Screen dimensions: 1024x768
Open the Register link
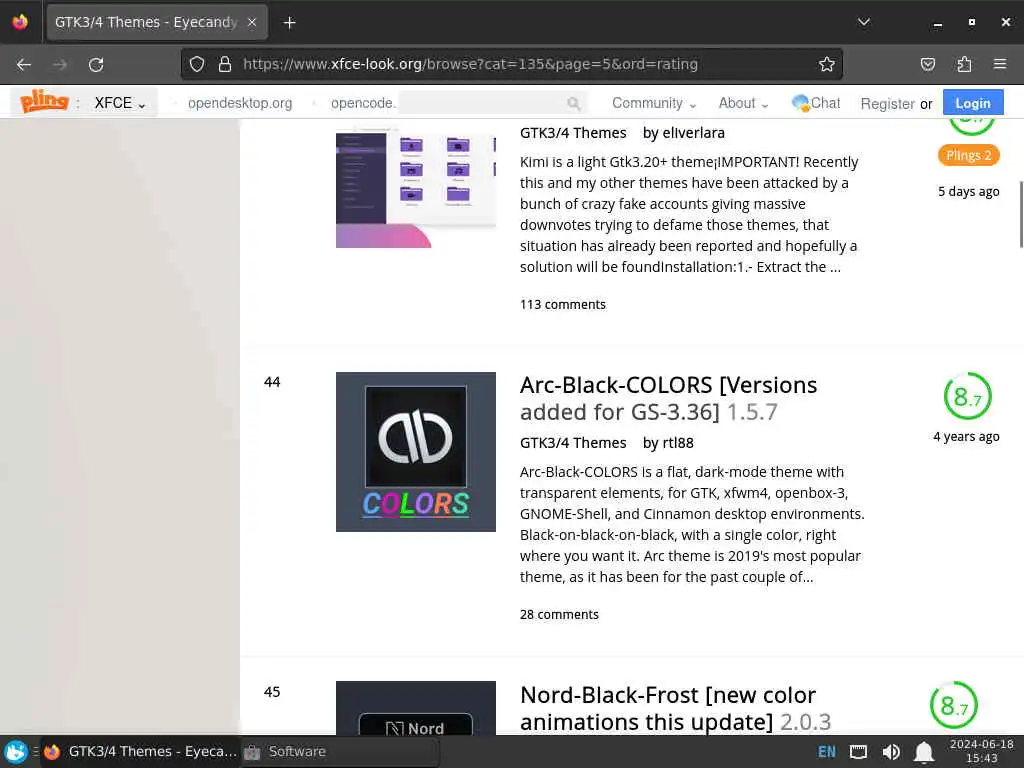tap(887, 104)
